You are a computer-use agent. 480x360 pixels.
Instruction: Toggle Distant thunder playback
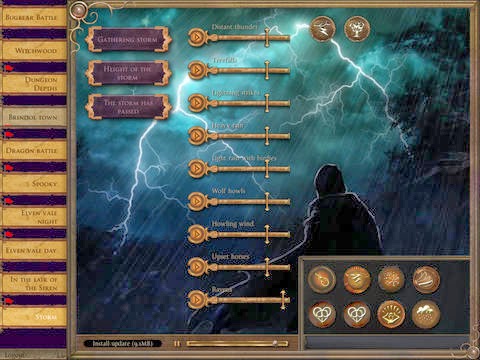(197, 37)
